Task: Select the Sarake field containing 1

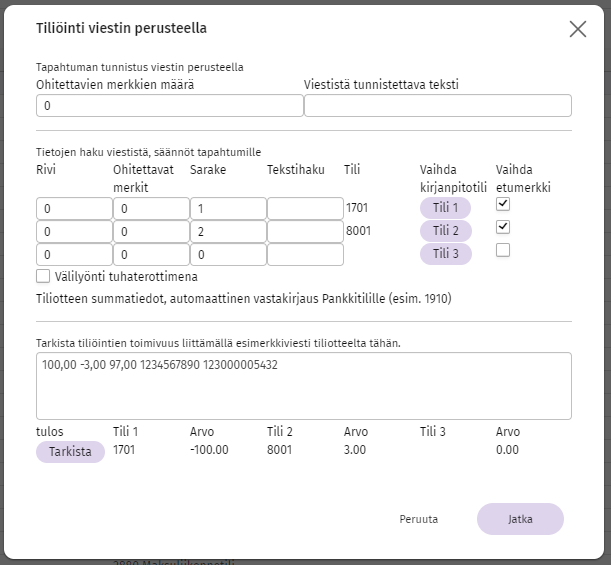Action: 228,208
